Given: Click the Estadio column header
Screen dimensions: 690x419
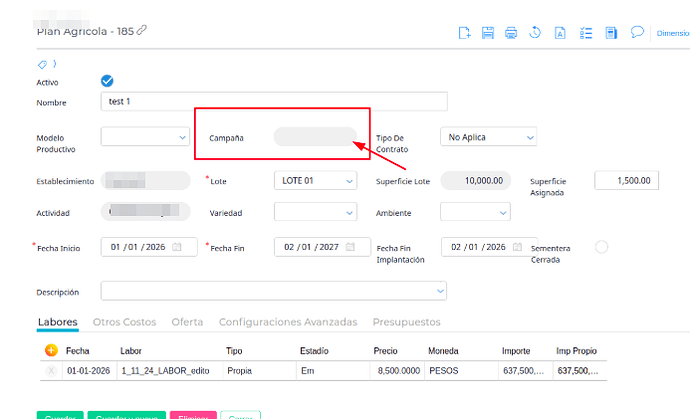Looking at the screenshot, I should coord(314,351).
